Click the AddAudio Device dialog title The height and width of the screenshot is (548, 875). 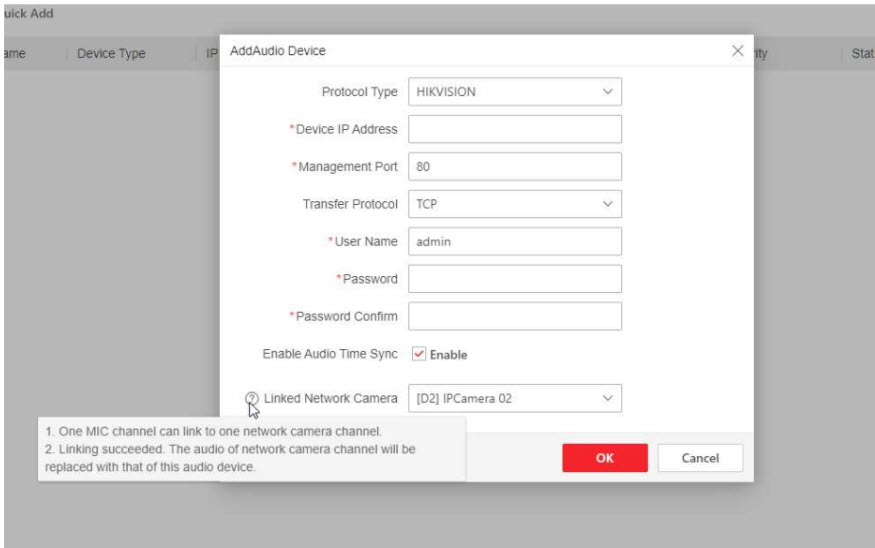278,50
